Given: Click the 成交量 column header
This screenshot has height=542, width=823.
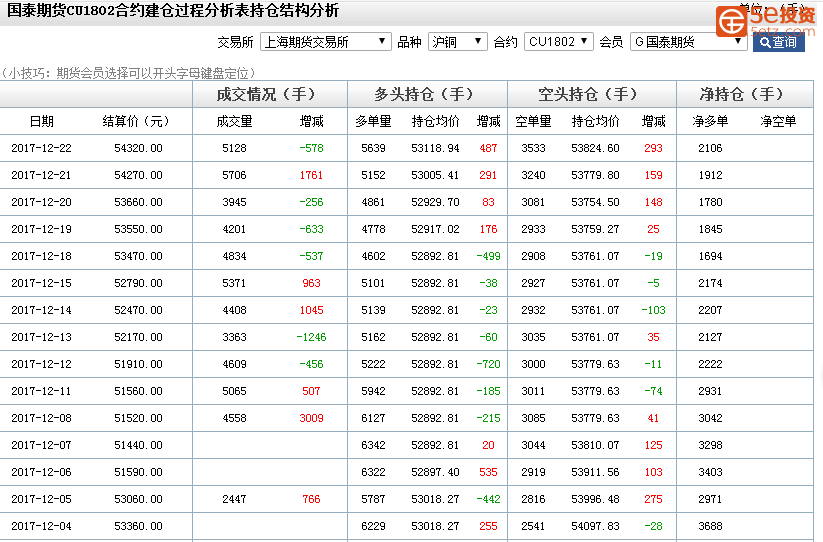Looking at the screenshot, I should [234, 122].
